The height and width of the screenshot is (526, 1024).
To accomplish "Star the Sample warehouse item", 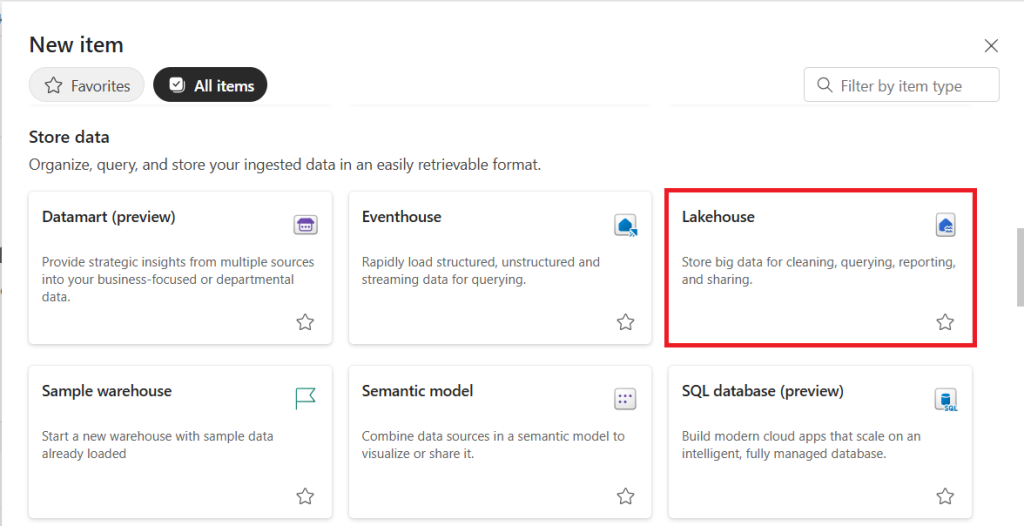I will [305, 497].
